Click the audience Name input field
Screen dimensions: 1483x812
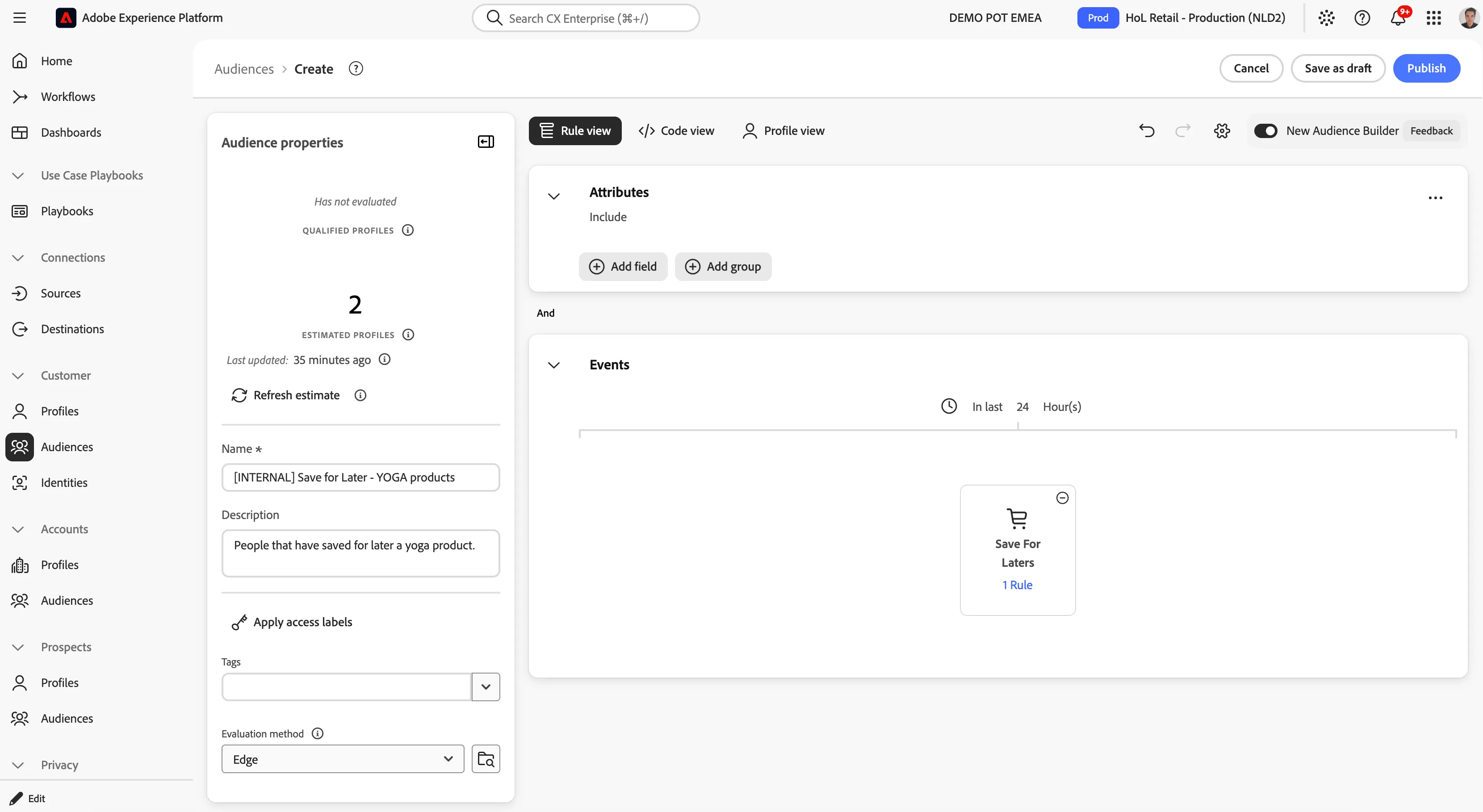click(360, 477)
